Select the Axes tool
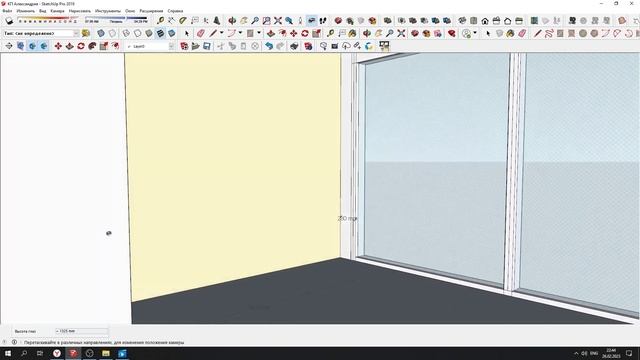 (206, 20)
